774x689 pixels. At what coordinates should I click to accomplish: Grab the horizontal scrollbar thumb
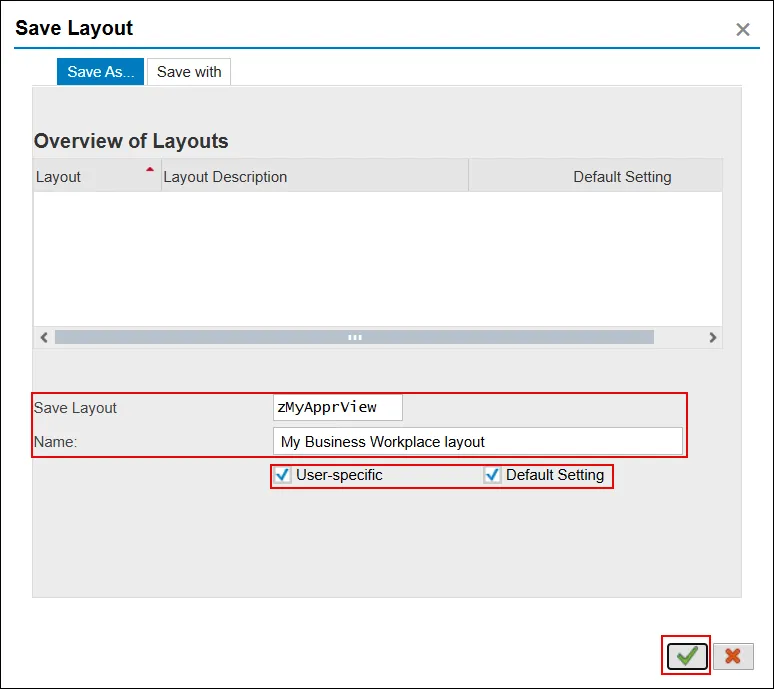click(354, 338)
